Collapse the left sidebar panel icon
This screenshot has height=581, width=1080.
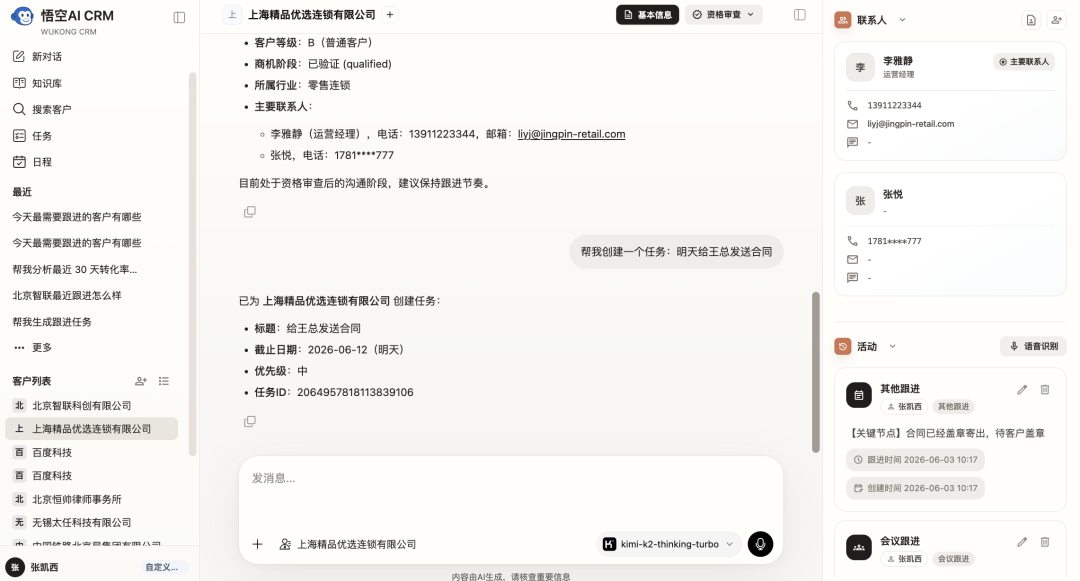coord(179,17)
